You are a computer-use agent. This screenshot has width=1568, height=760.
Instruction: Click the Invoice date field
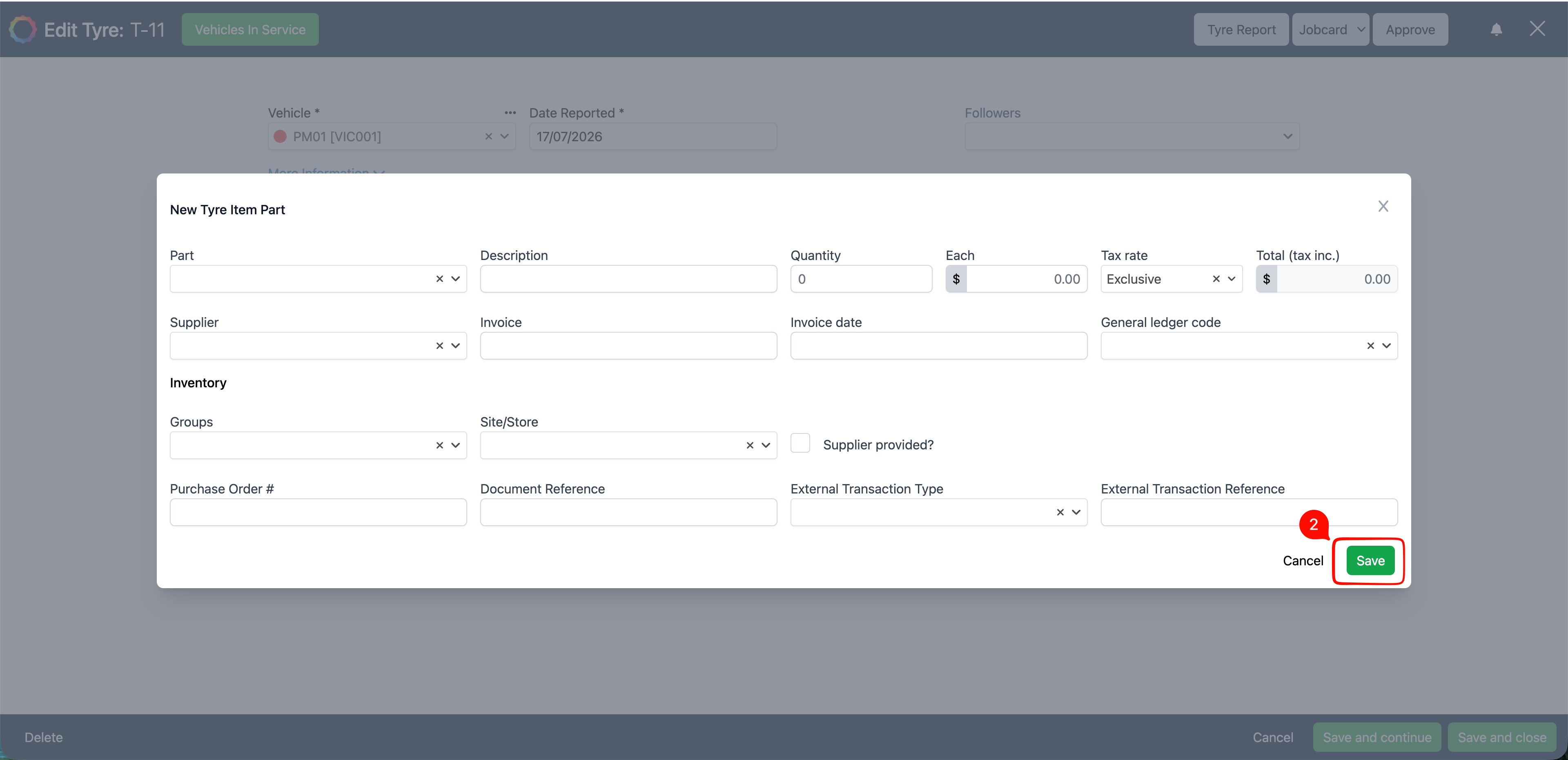point(939,346)
